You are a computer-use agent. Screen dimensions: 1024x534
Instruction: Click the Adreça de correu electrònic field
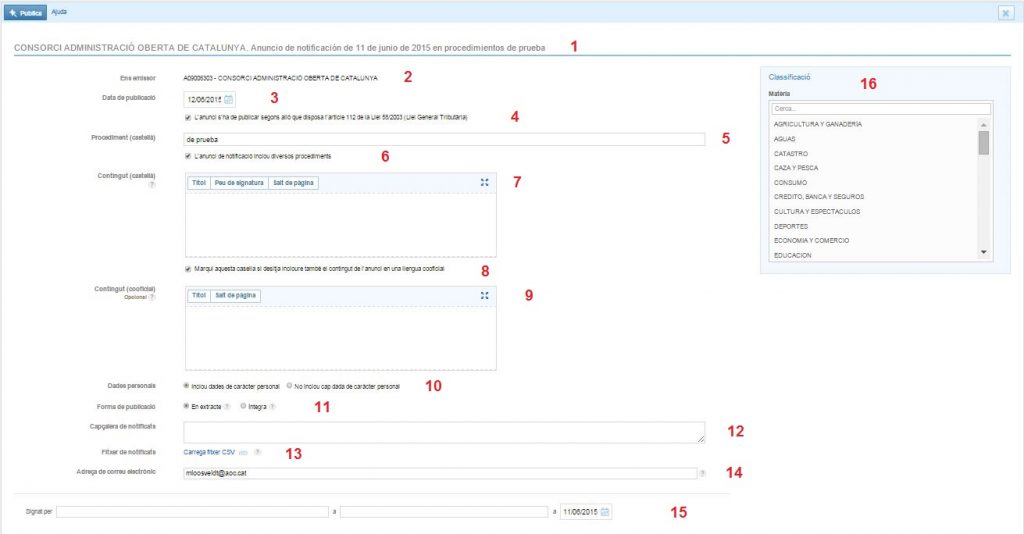(x=440, y=473)
